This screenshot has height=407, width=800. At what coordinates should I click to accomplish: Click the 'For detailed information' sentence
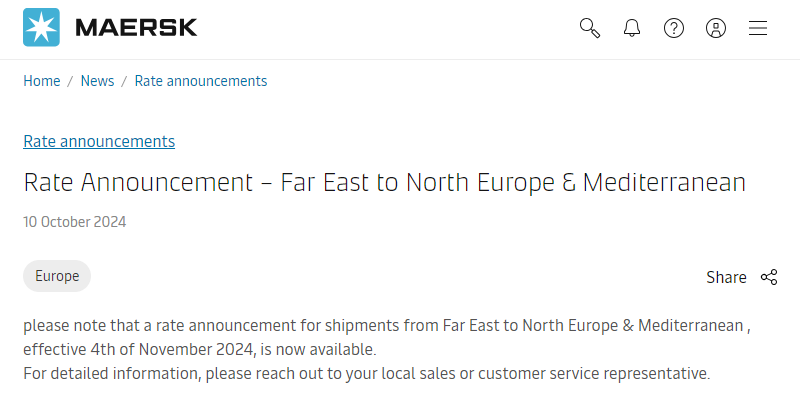coord(367,373)
